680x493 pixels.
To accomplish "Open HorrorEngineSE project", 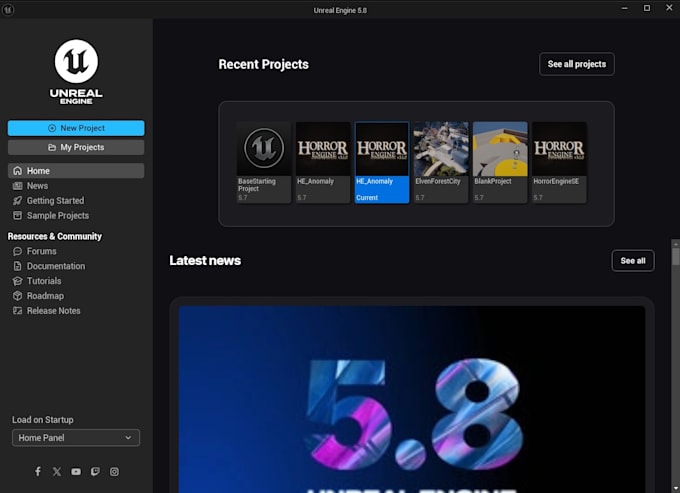I will point(559,162).
